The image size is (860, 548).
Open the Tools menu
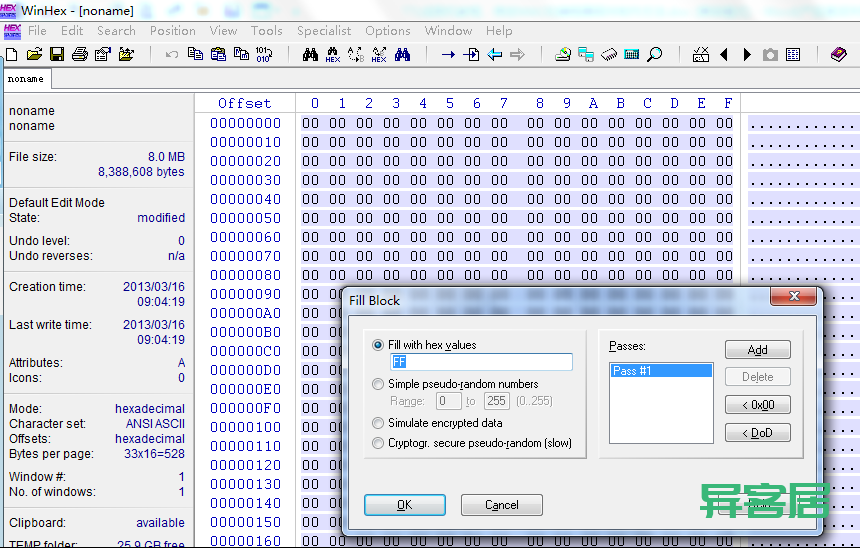267,31
